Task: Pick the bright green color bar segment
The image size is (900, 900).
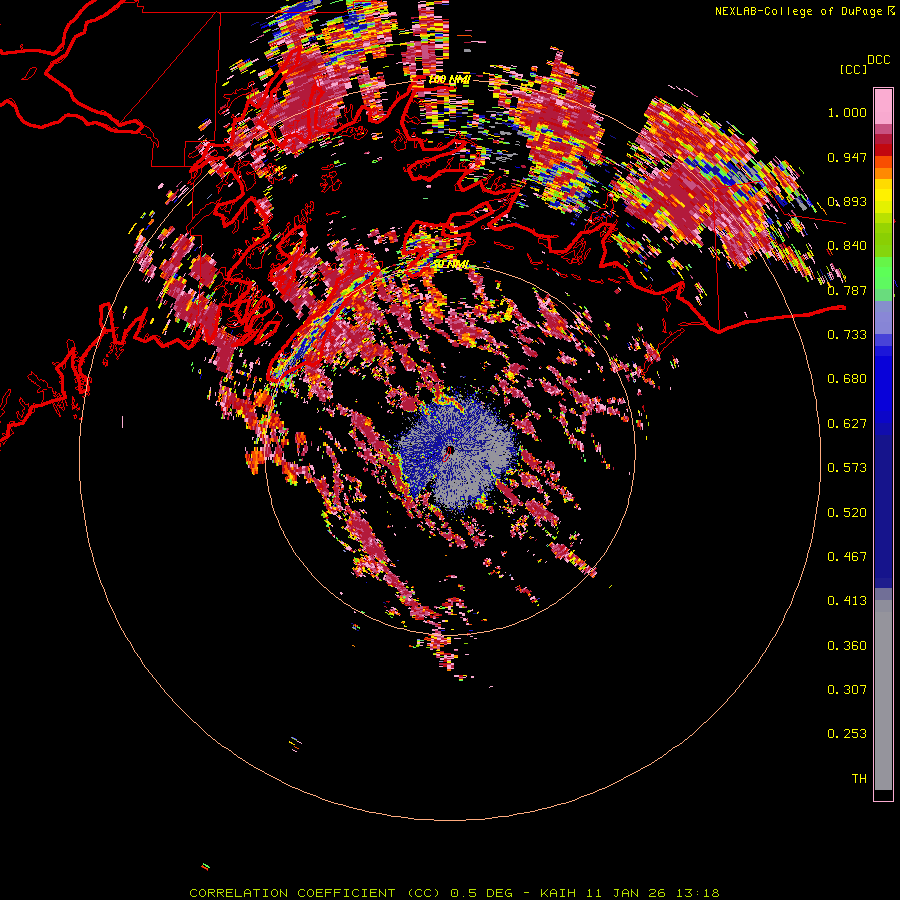Action: click(883, 273)
